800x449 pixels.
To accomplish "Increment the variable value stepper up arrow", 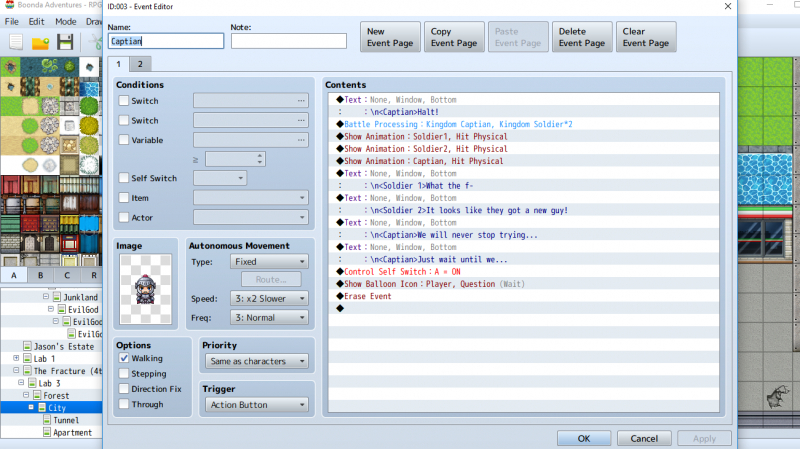I will click(x=260, y=156).
